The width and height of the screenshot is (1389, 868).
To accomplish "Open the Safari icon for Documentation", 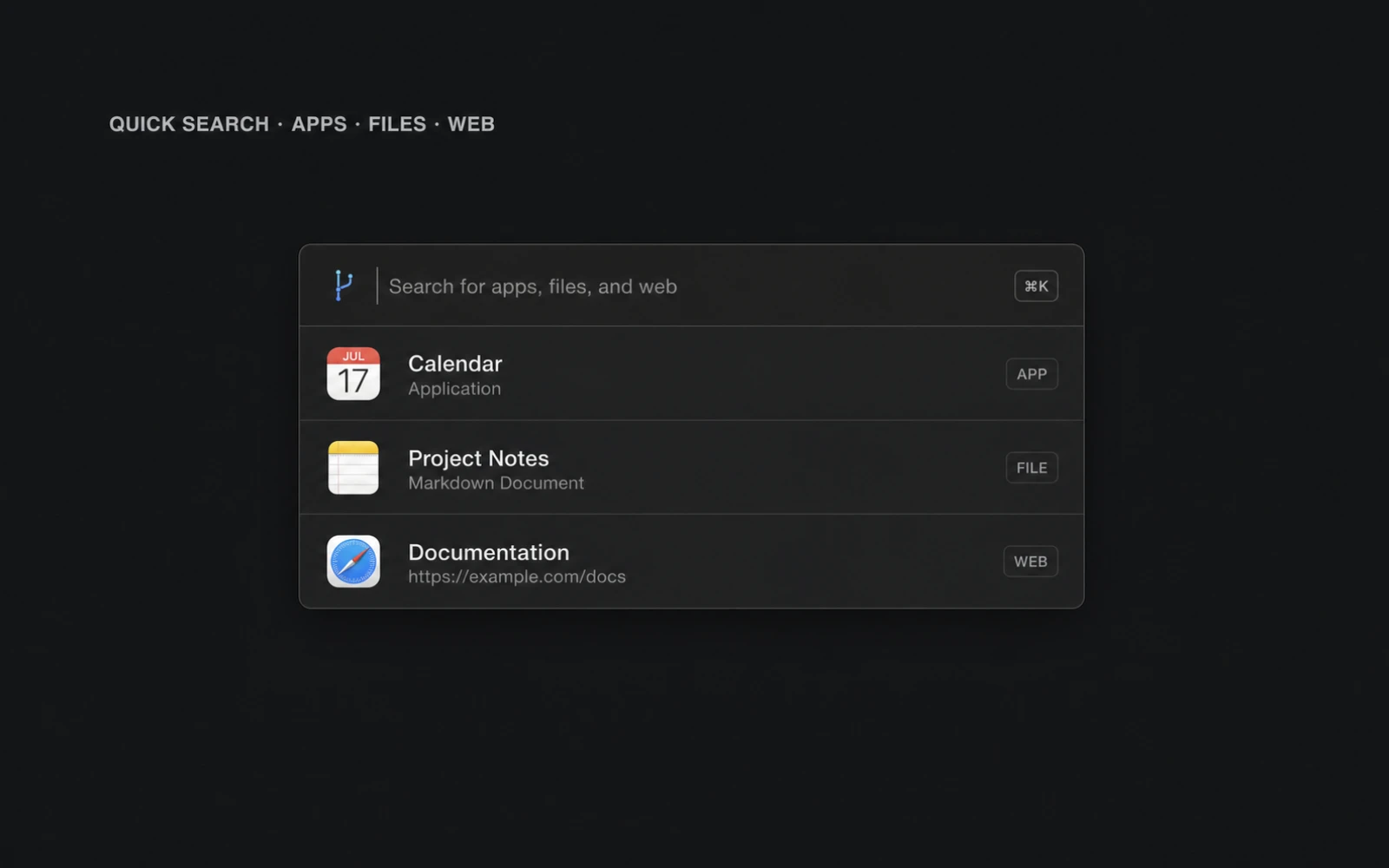I will [353, 561].
